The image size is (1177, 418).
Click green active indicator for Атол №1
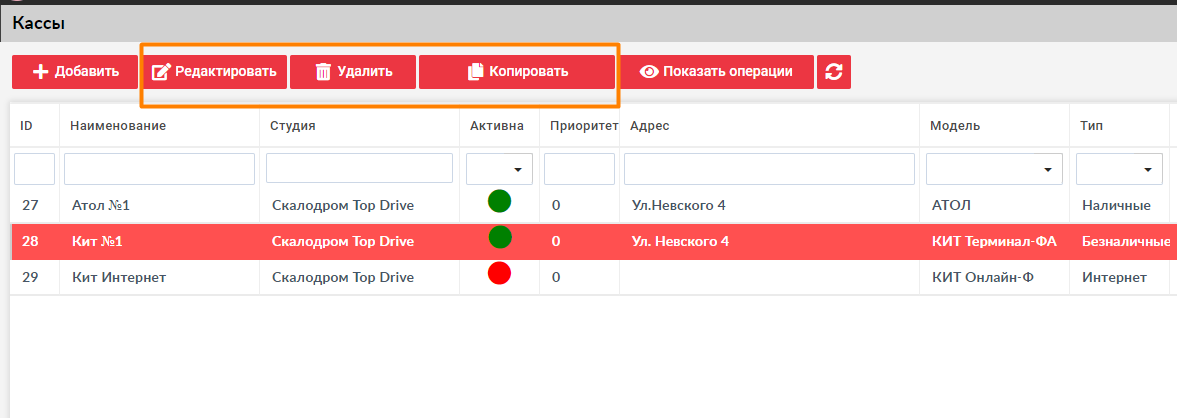pos(500,202)
